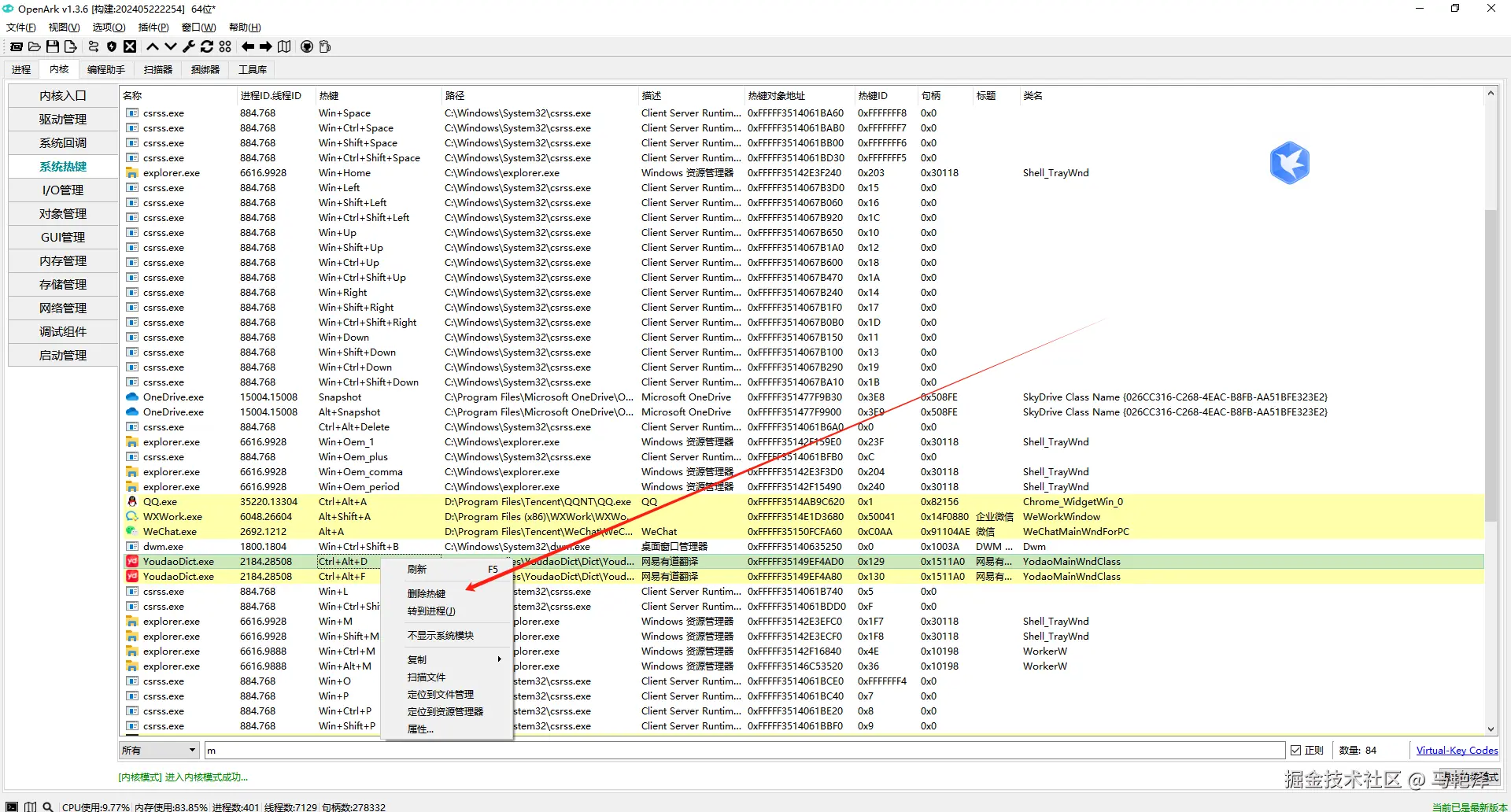The height and width of the screenshot is (812, 1511).
Task: Click the lightning shield toolbar icon
Action: (112, 47)
